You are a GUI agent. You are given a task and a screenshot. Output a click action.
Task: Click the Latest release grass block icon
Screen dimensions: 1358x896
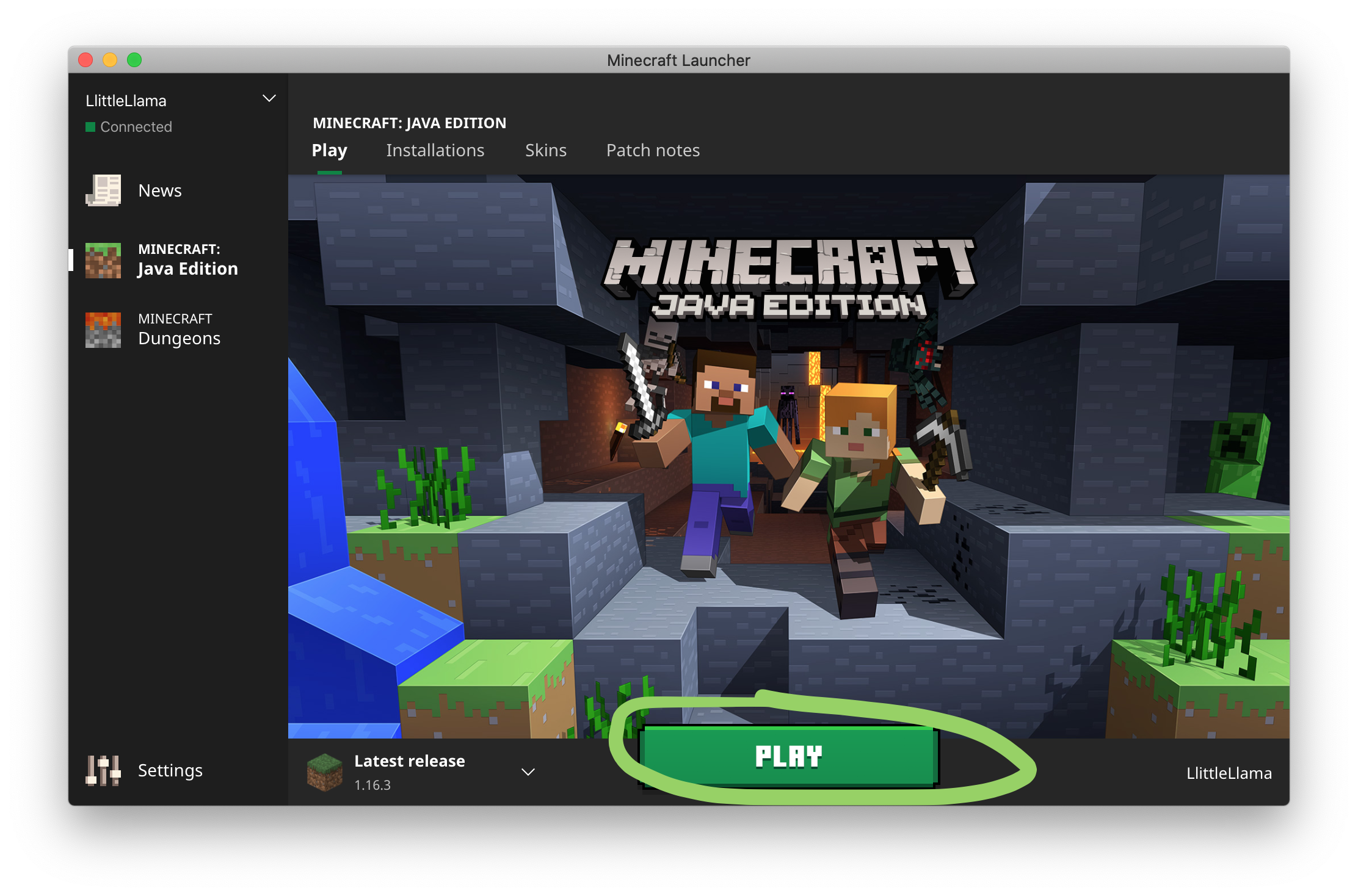[x=324, y=772]
